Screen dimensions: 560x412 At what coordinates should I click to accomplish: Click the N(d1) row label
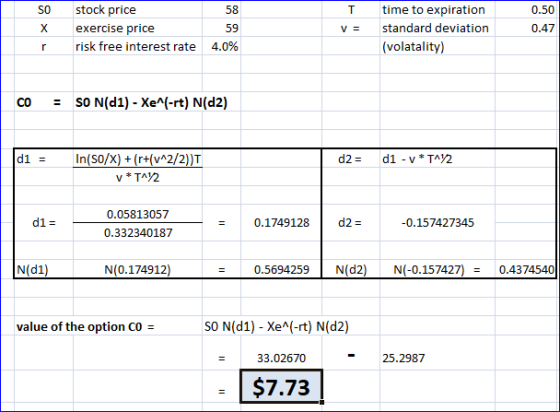32,270
